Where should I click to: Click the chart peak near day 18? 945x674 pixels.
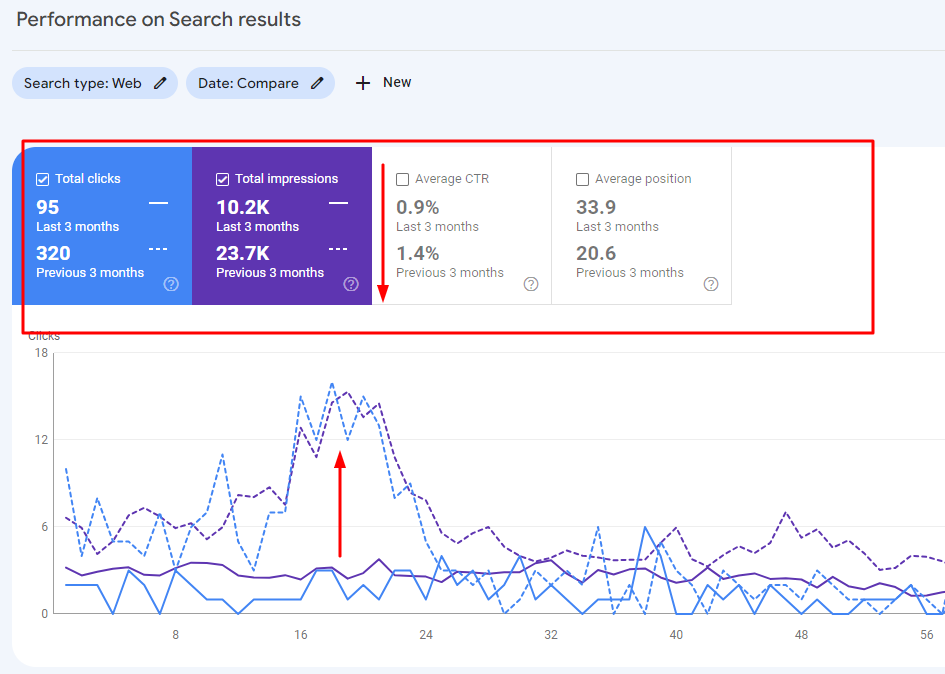pos(331,383)
